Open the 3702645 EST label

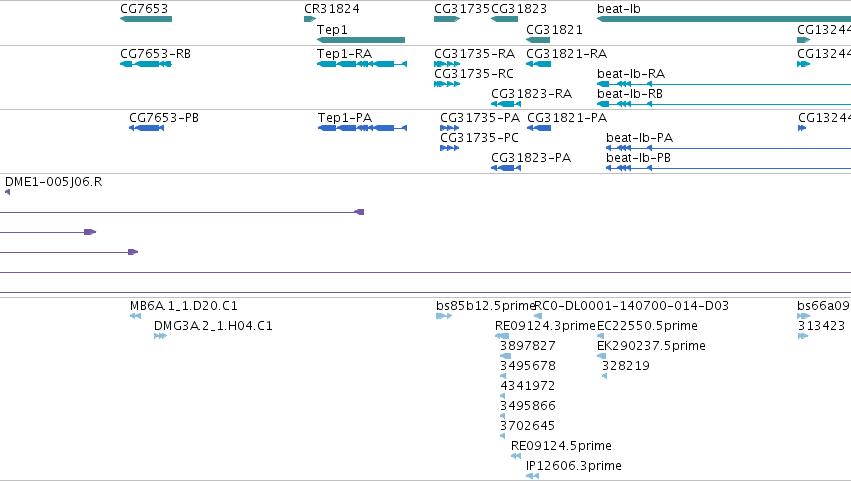tap(528, 426)
